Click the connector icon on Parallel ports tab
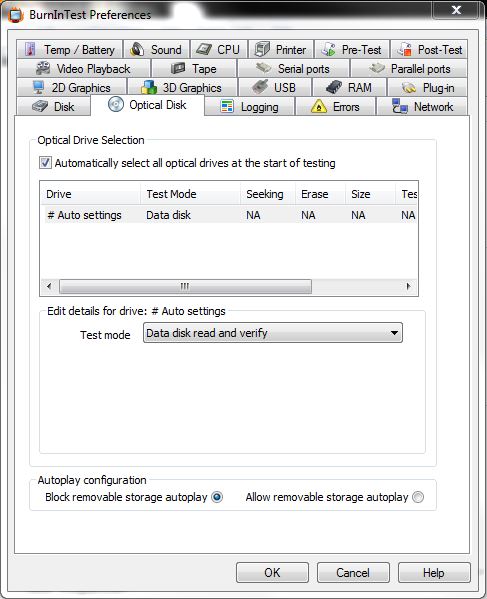Image resolution: width=487 pixels, height=599 pixels. point(377,68)
